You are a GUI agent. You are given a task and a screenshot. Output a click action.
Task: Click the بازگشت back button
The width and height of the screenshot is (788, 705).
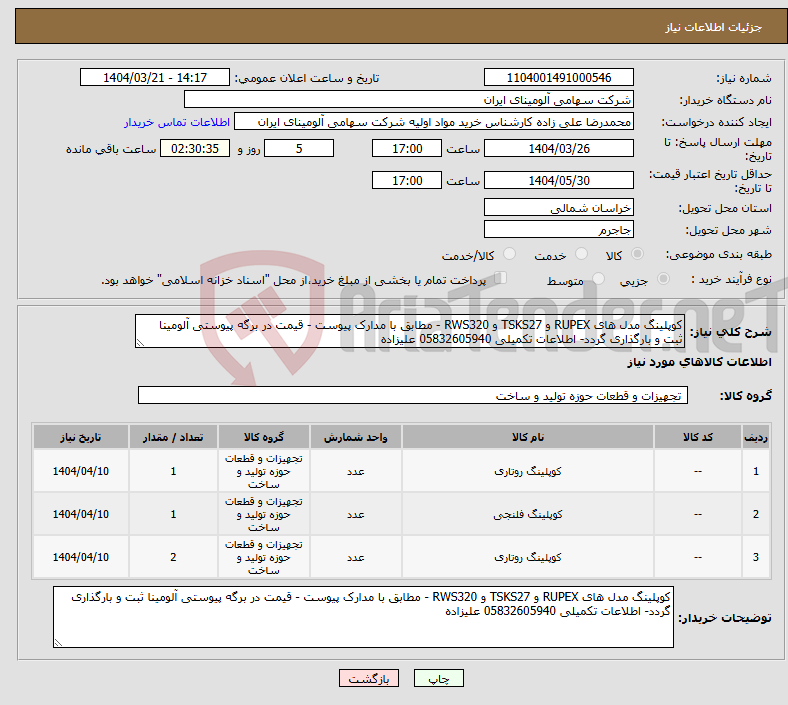pos(368,678)
